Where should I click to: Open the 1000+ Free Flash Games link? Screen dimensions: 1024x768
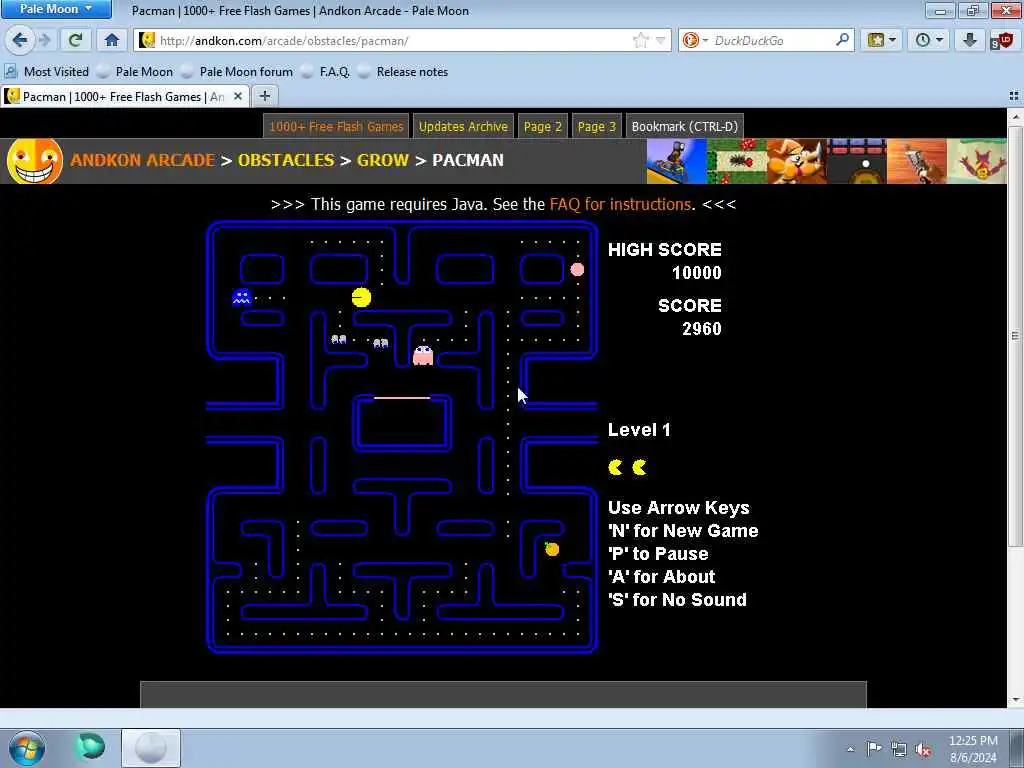(336, 127)
